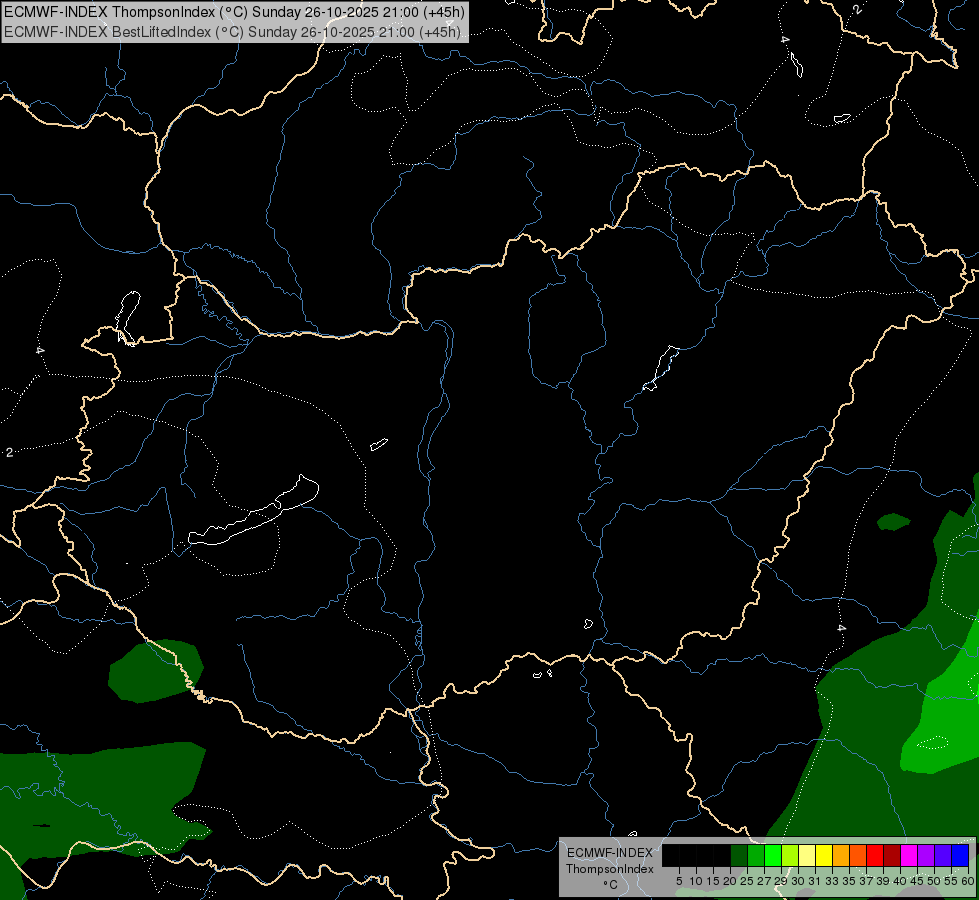Image resolution: width=979 pixels, height=900 pixels.
Task: Click the scale value '37' in legend
Action: pyautogui.click(x=866, y=881)
